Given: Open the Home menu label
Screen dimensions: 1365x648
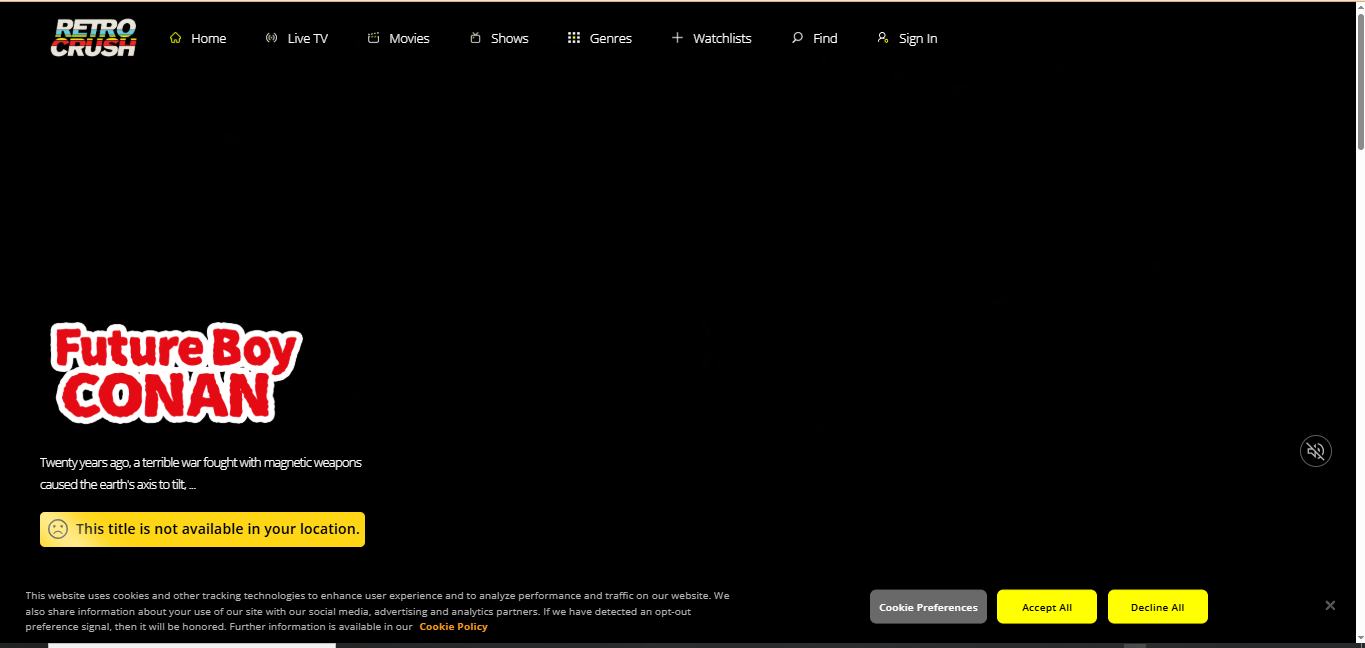Looking at the screenshot, I should (209, 38).
